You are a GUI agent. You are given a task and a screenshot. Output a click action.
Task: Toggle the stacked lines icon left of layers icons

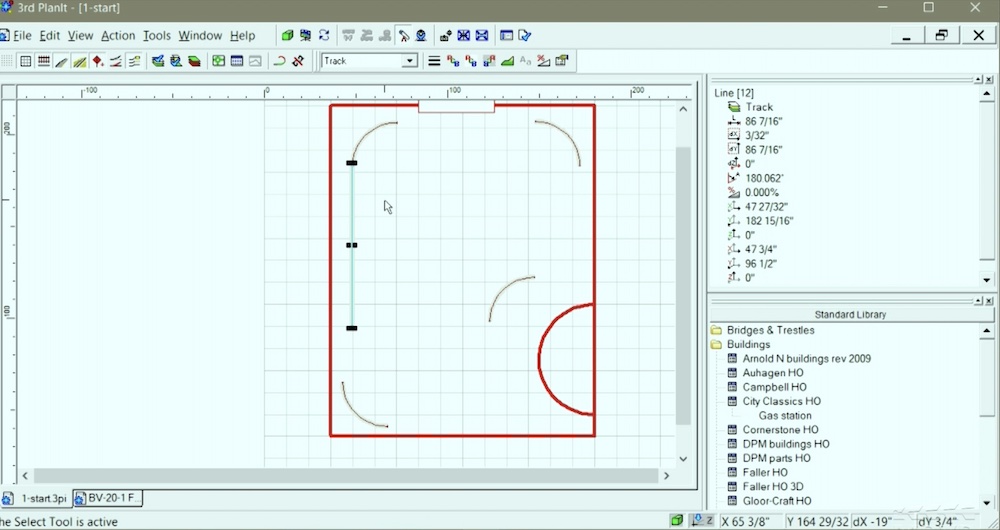pos(134,61)
